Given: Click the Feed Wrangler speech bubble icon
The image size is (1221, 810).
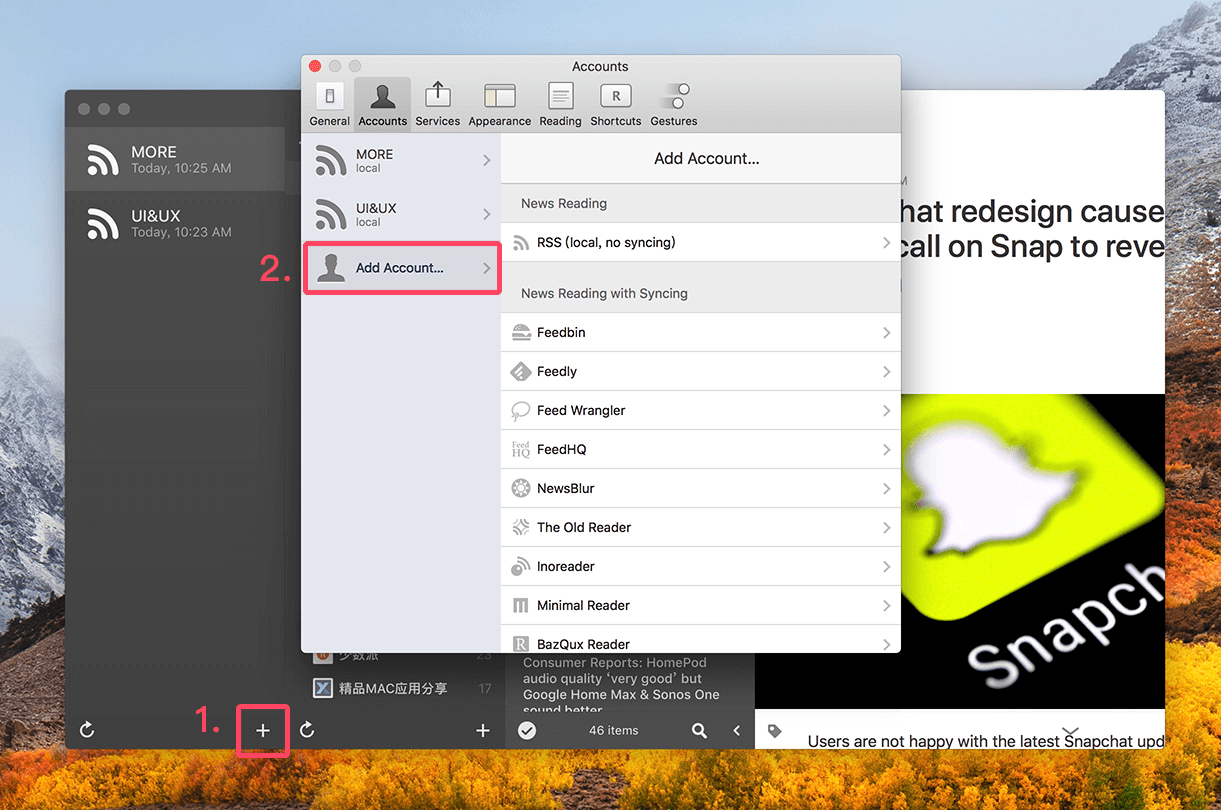Looking at the screenshot, I should [x=520, y=411].
